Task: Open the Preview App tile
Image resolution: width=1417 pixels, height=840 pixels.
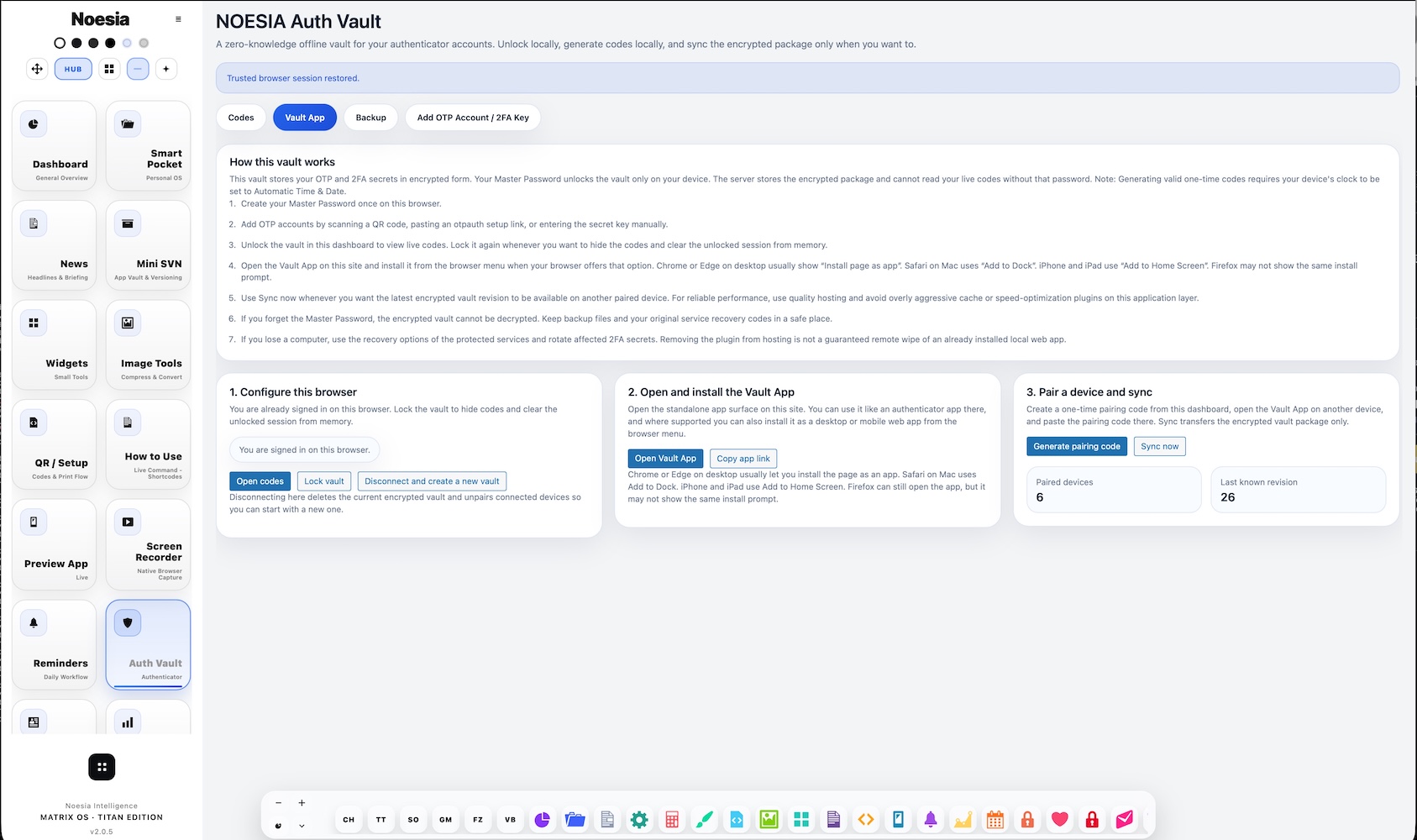Action: click(x=55, y=544)
